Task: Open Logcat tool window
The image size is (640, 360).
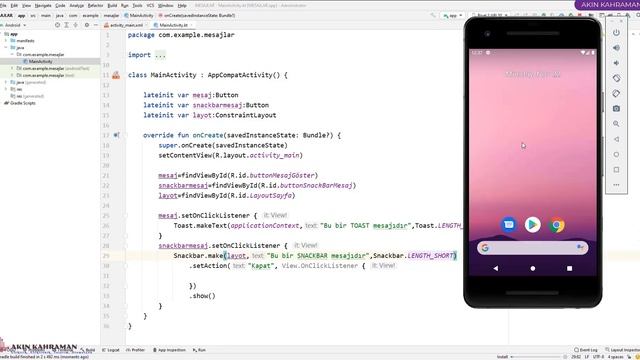Action: point(111,350)
